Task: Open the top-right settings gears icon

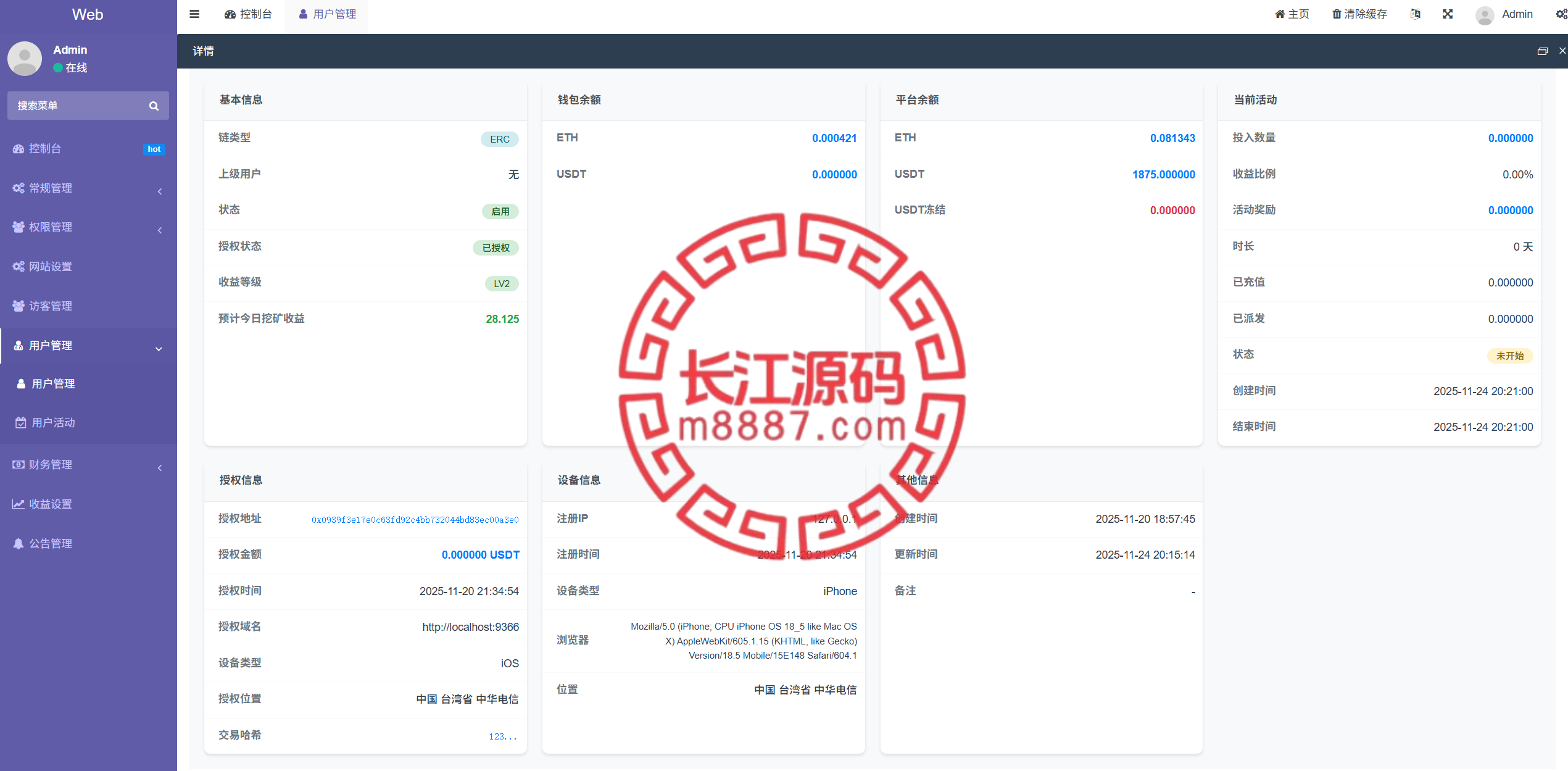Action: (1561, 14)
